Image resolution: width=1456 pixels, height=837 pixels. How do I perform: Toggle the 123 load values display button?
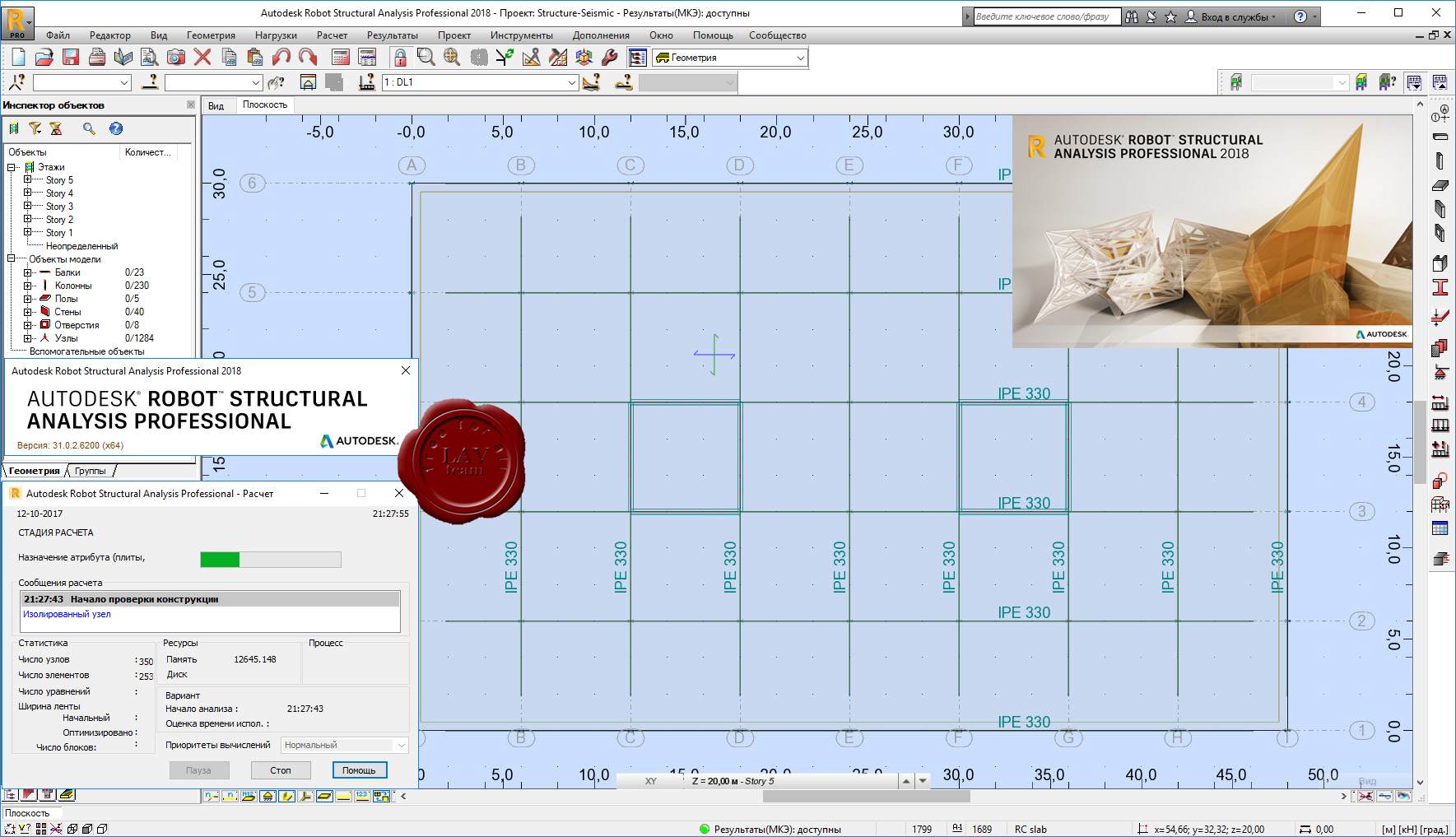(363, 796)
